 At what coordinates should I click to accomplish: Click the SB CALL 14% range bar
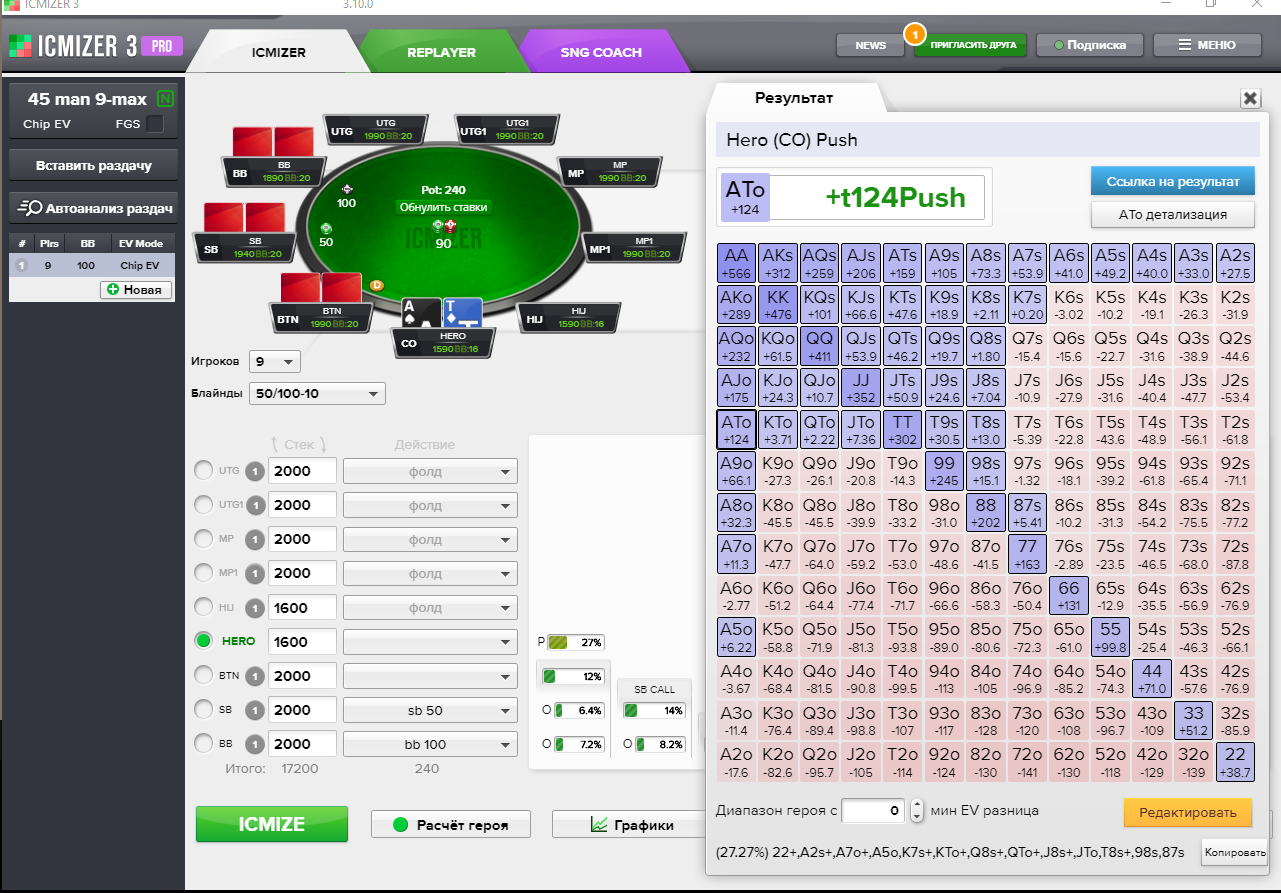pos(655,710)
